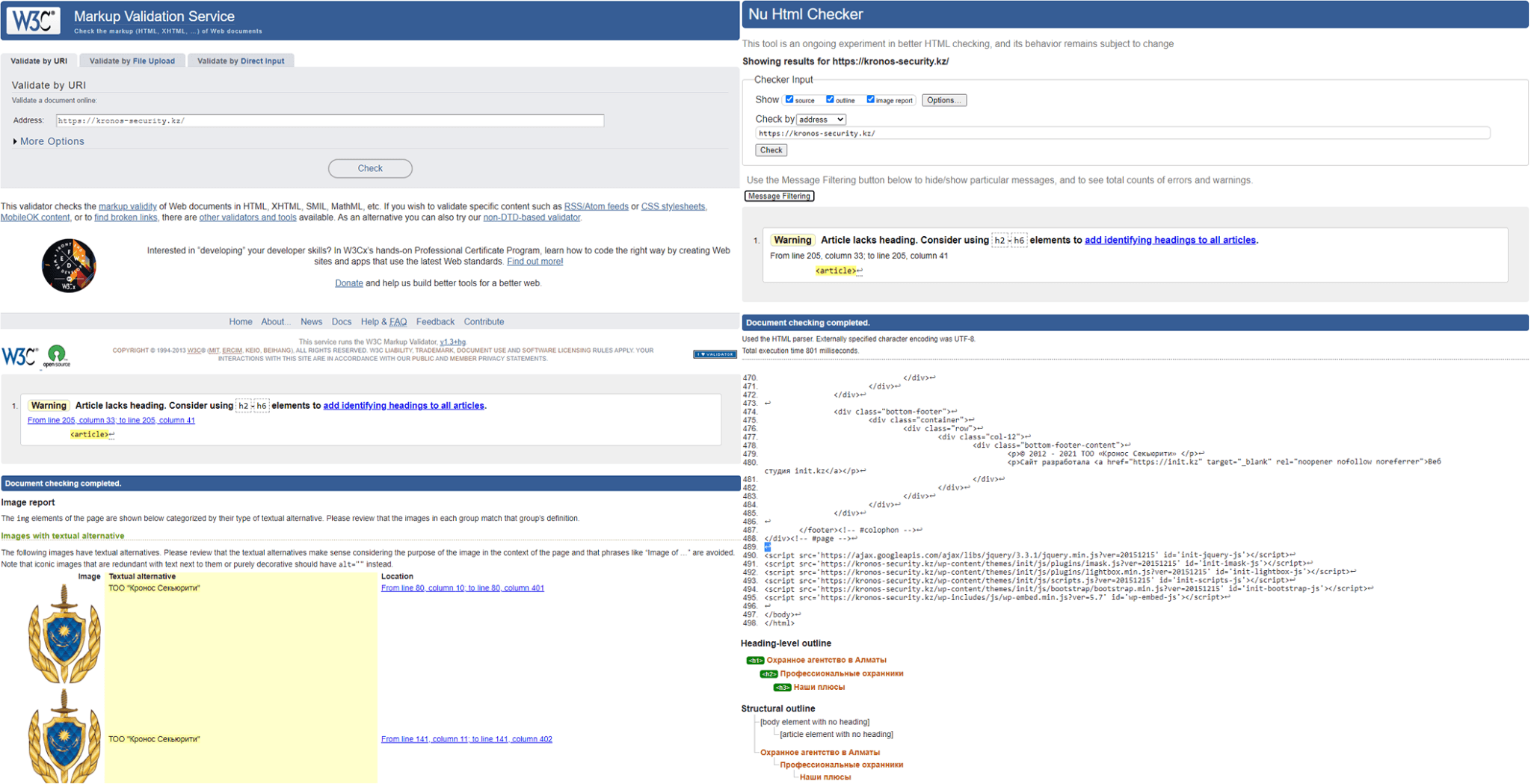Click [article element with no heading] outline entry
The image size is (1531, 784).
837,735
